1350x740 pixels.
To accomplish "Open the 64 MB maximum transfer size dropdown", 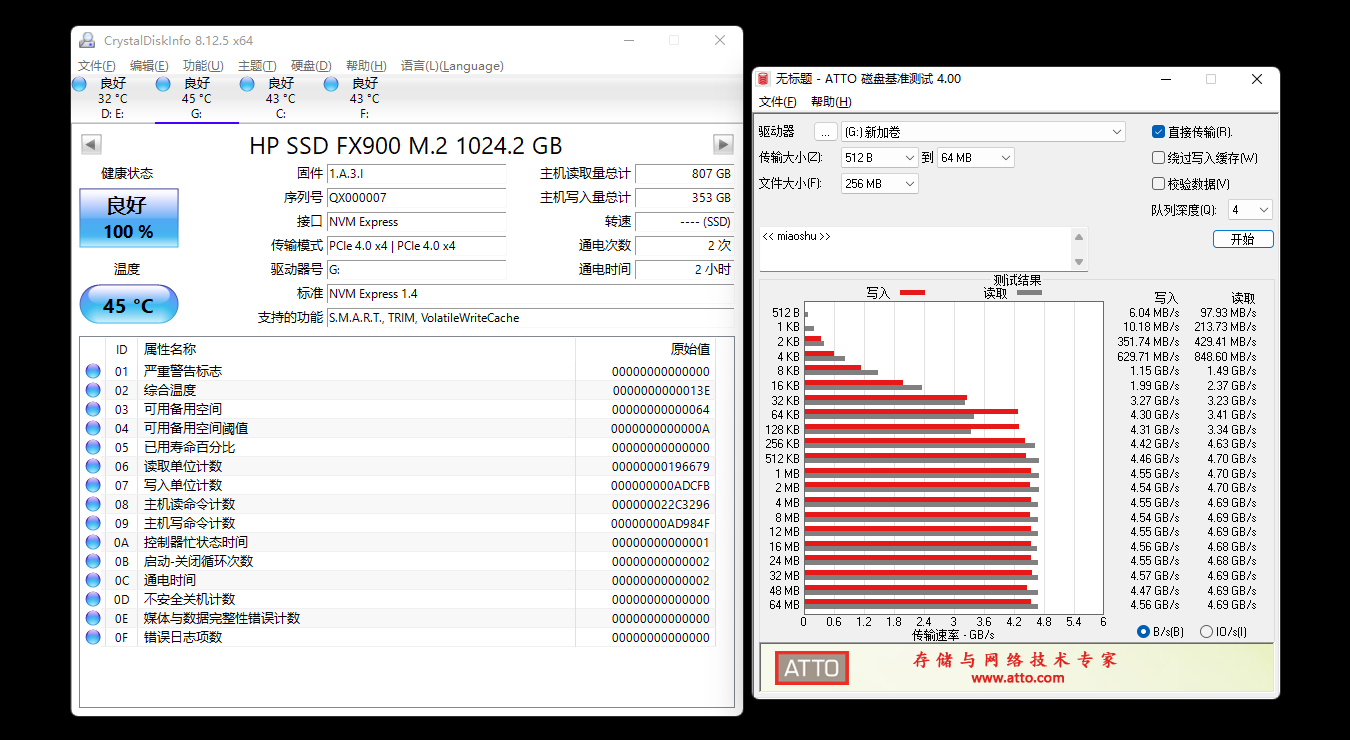I will [976, 158].
